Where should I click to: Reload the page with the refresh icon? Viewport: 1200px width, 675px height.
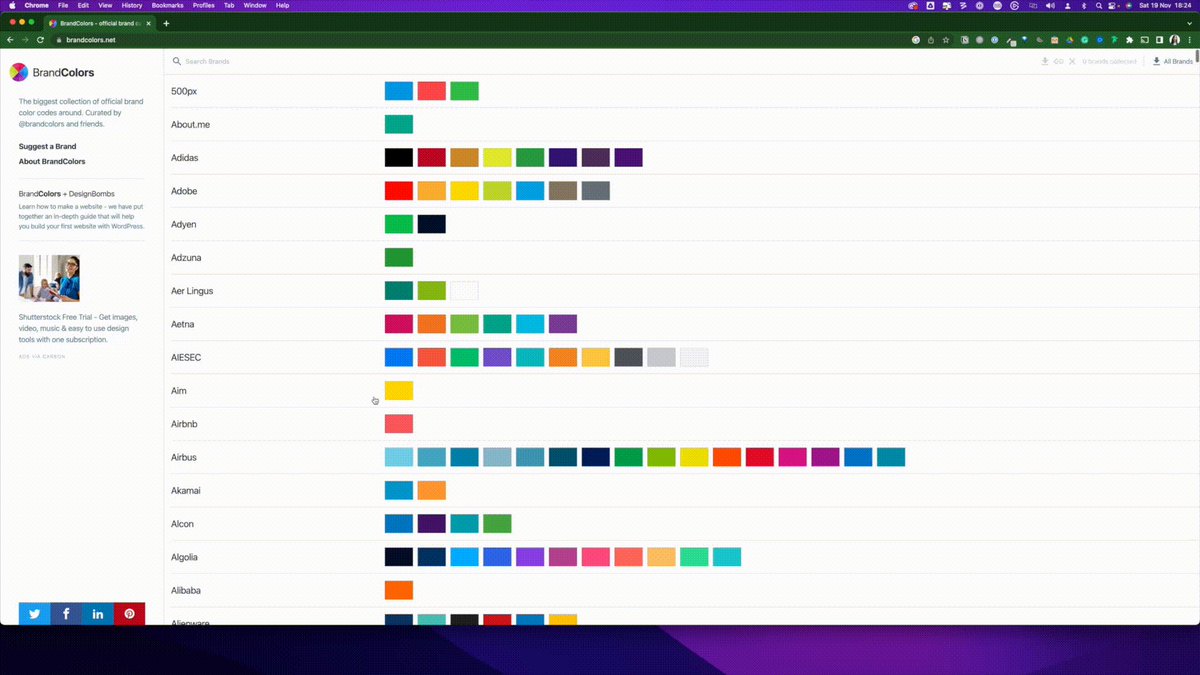click(x=40, y=40)
